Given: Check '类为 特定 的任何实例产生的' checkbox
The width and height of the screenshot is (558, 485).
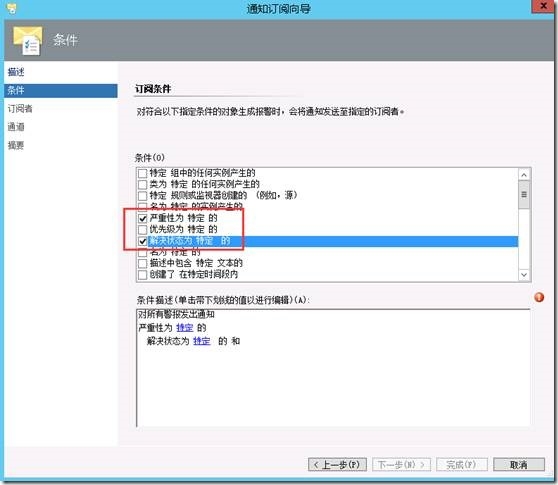Looking at the screenshot, I should 142,184.
